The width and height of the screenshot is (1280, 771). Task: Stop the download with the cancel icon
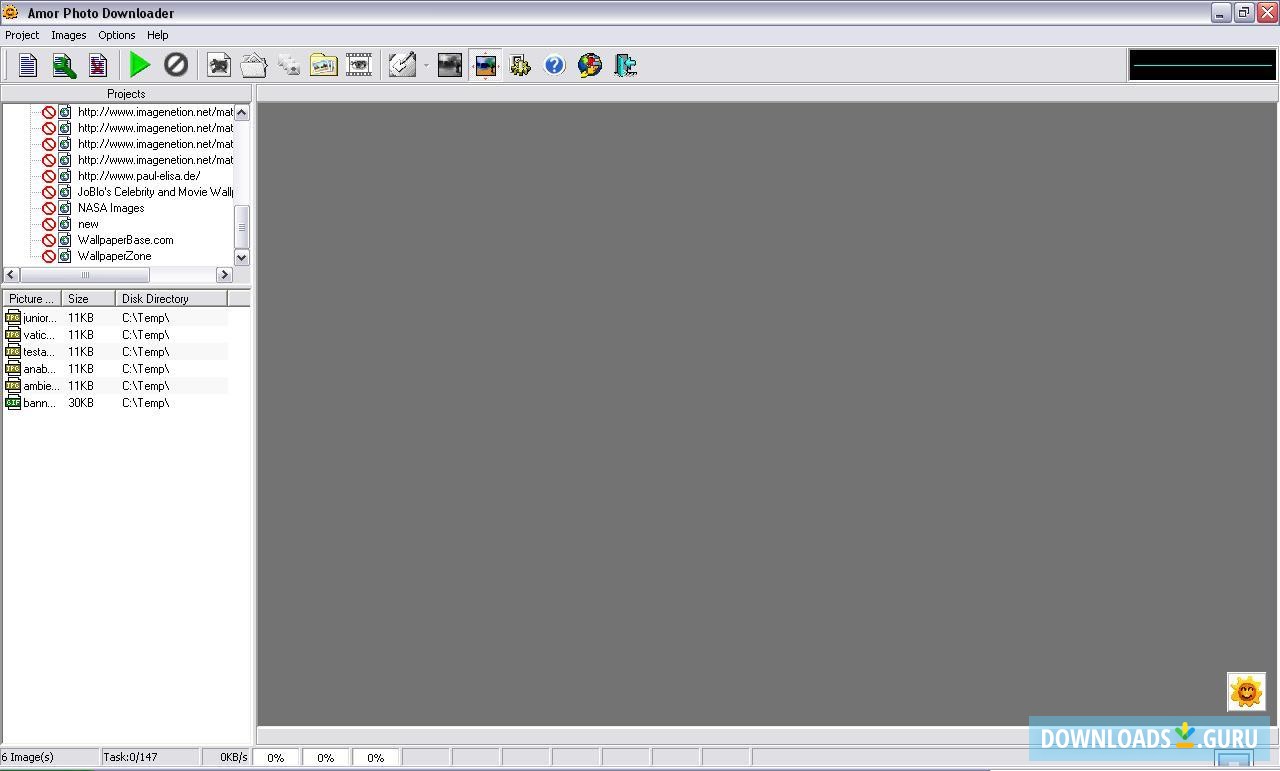pyautogui.click(x=176, y=64)
